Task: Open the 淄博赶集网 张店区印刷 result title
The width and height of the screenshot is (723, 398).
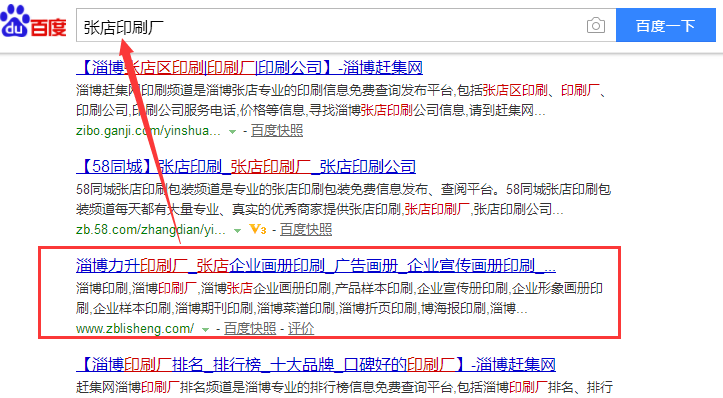Action: point(249,68)
